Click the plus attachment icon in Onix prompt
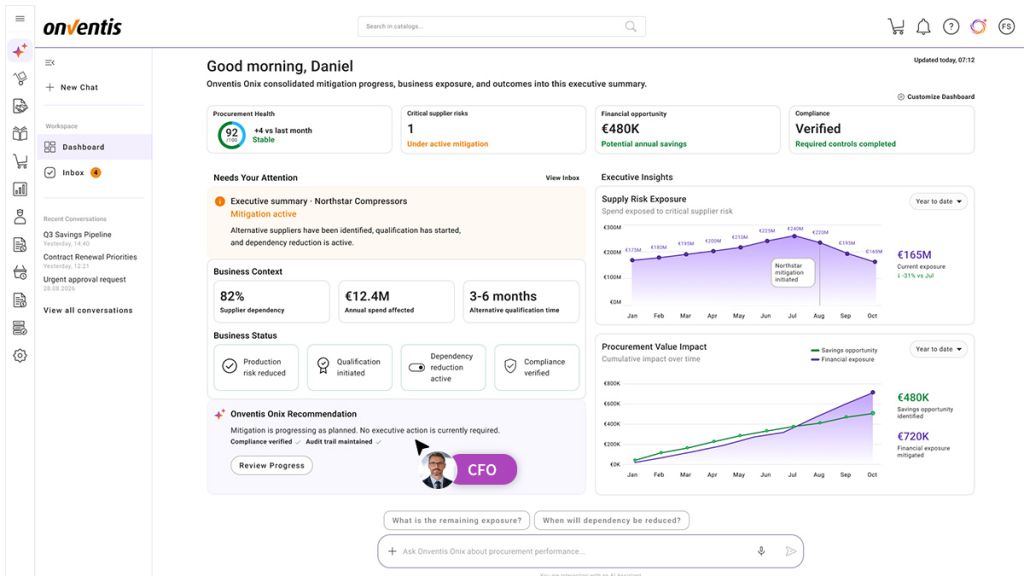Viewport: 1024px width, 576px height. 392,551
